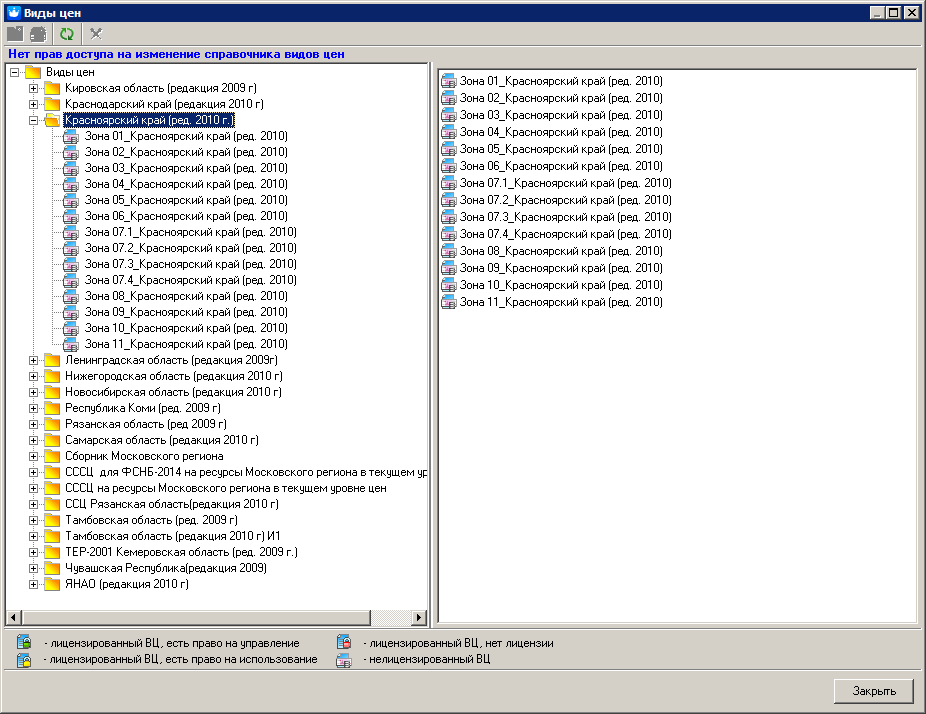The height and width of the screenshot is (714, 926).
Task: Collapse the root Виды цен node
Action: pyautogui.click(x=14, y=72)
